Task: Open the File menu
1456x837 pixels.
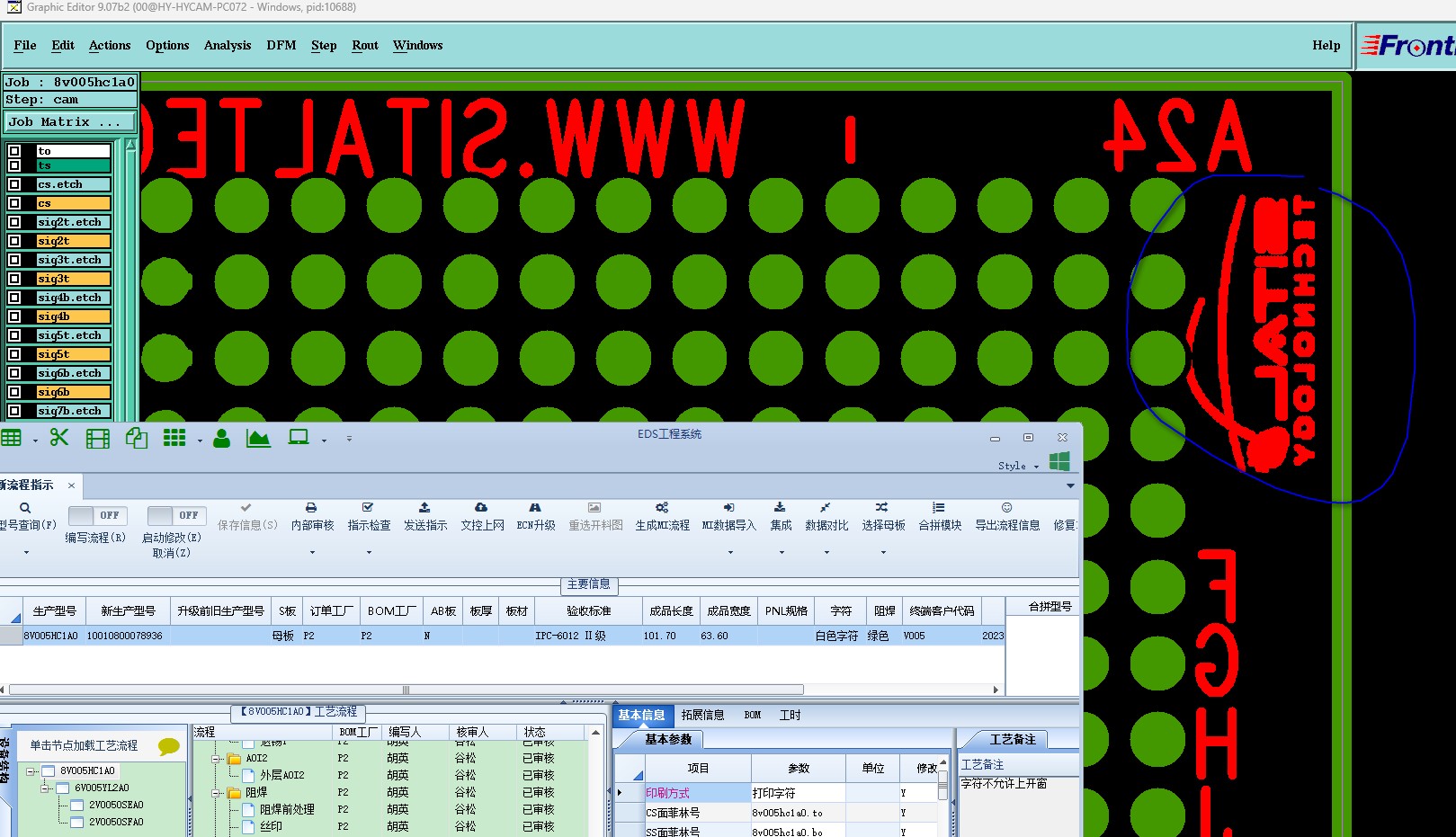Action: (25, 45)
